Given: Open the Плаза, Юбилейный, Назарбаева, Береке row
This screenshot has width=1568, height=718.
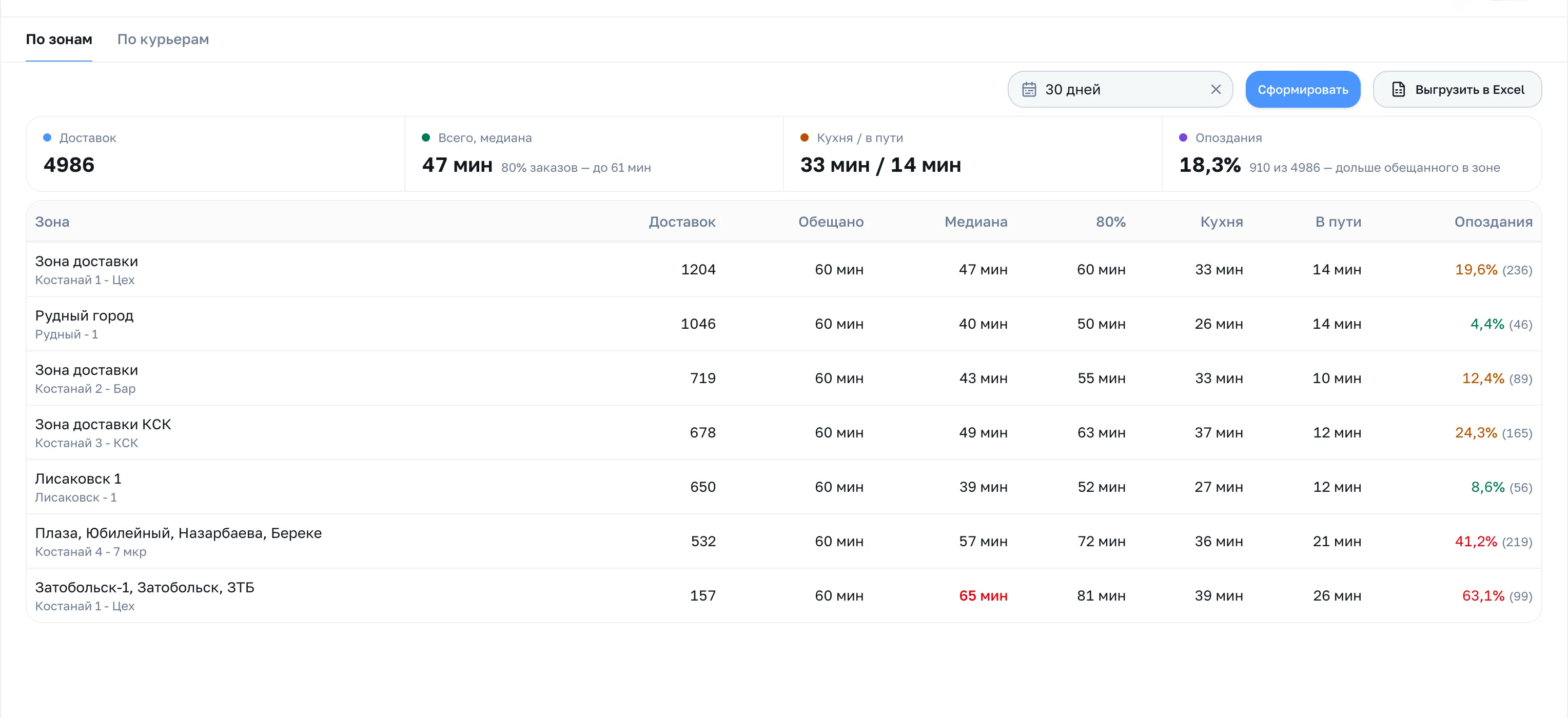Looking at the screenshot, I should point(784,542).
